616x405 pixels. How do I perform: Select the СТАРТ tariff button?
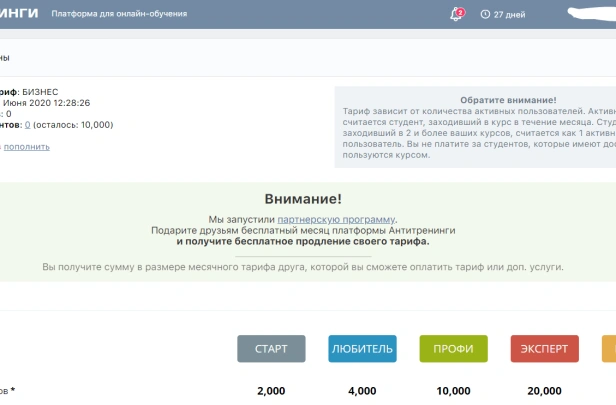[x=271, y=349]
